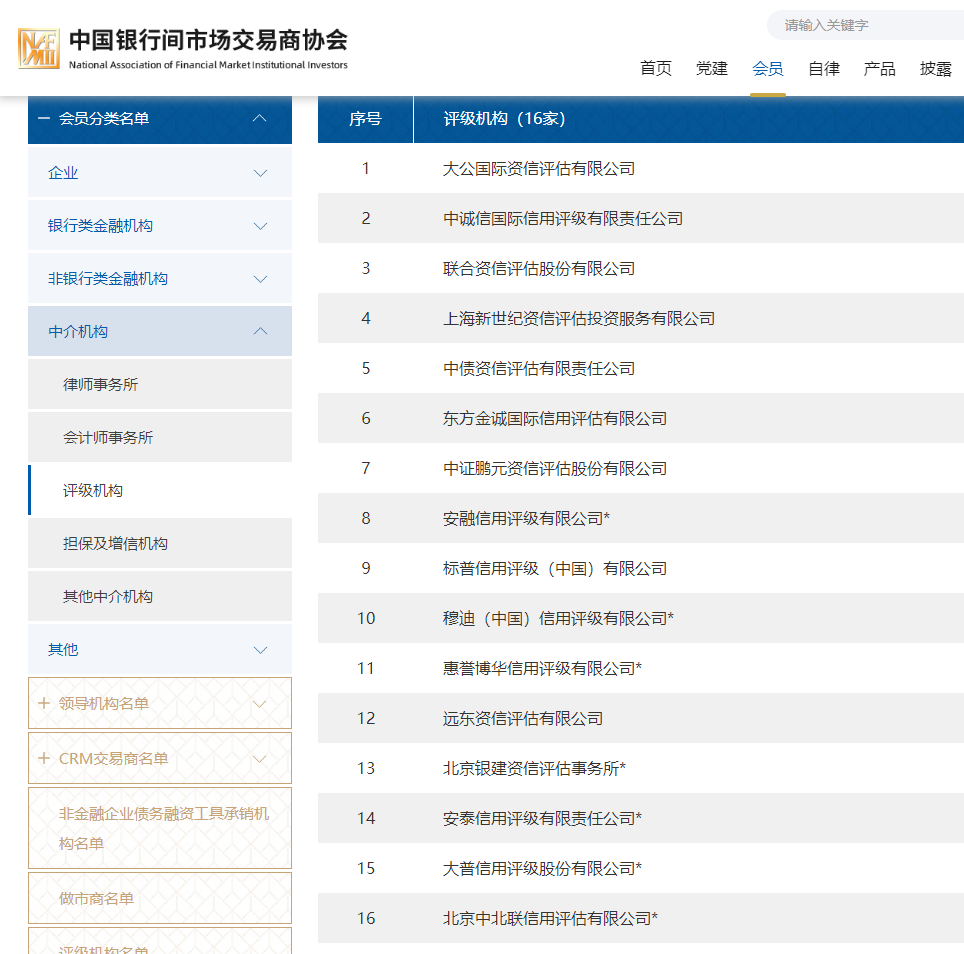Open the 披露 navigation menu item
Viewport: 964px width, 954px height.
(935, 68)
